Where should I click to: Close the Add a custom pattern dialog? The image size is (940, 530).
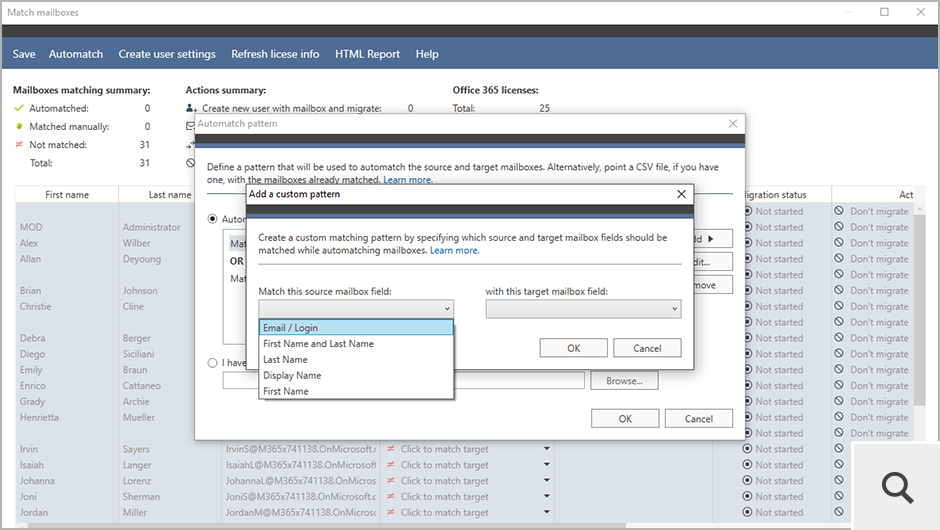[x=681, y=194]
